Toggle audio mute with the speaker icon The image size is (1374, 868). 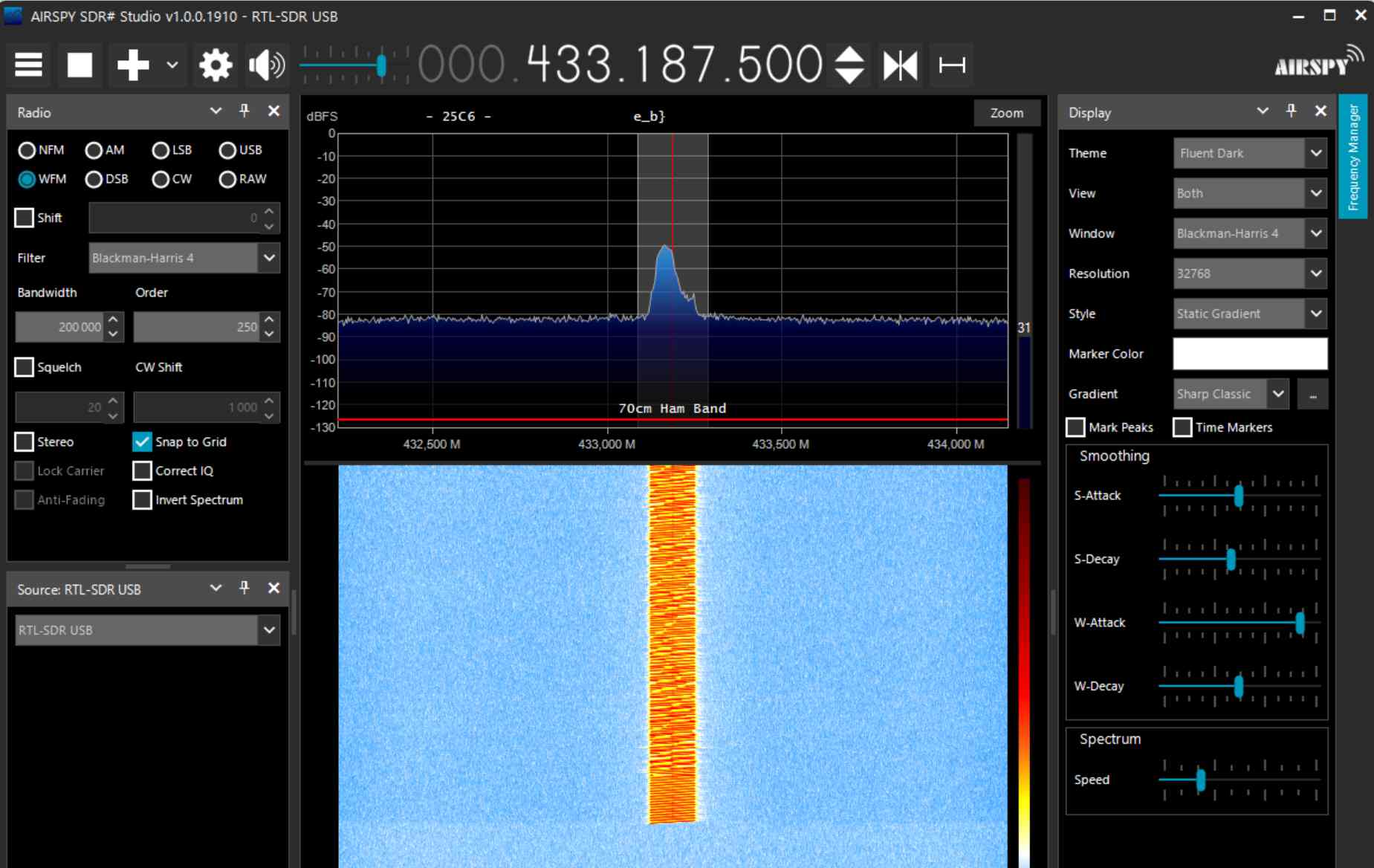click(x=267, y=65)
